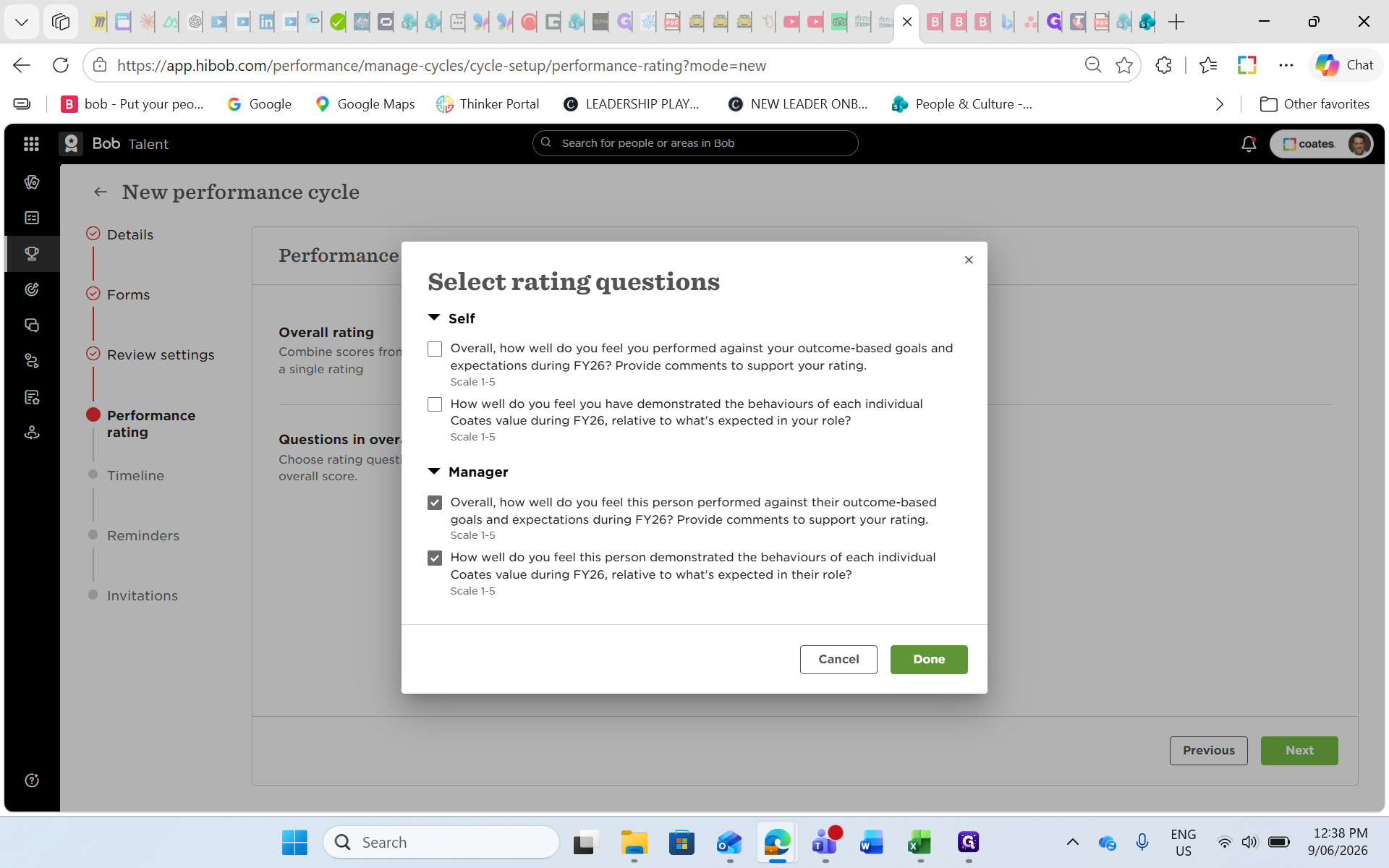Screen dimensions: 1389x868
Task: Open the Timeline step
Action: tap(135, 475)
